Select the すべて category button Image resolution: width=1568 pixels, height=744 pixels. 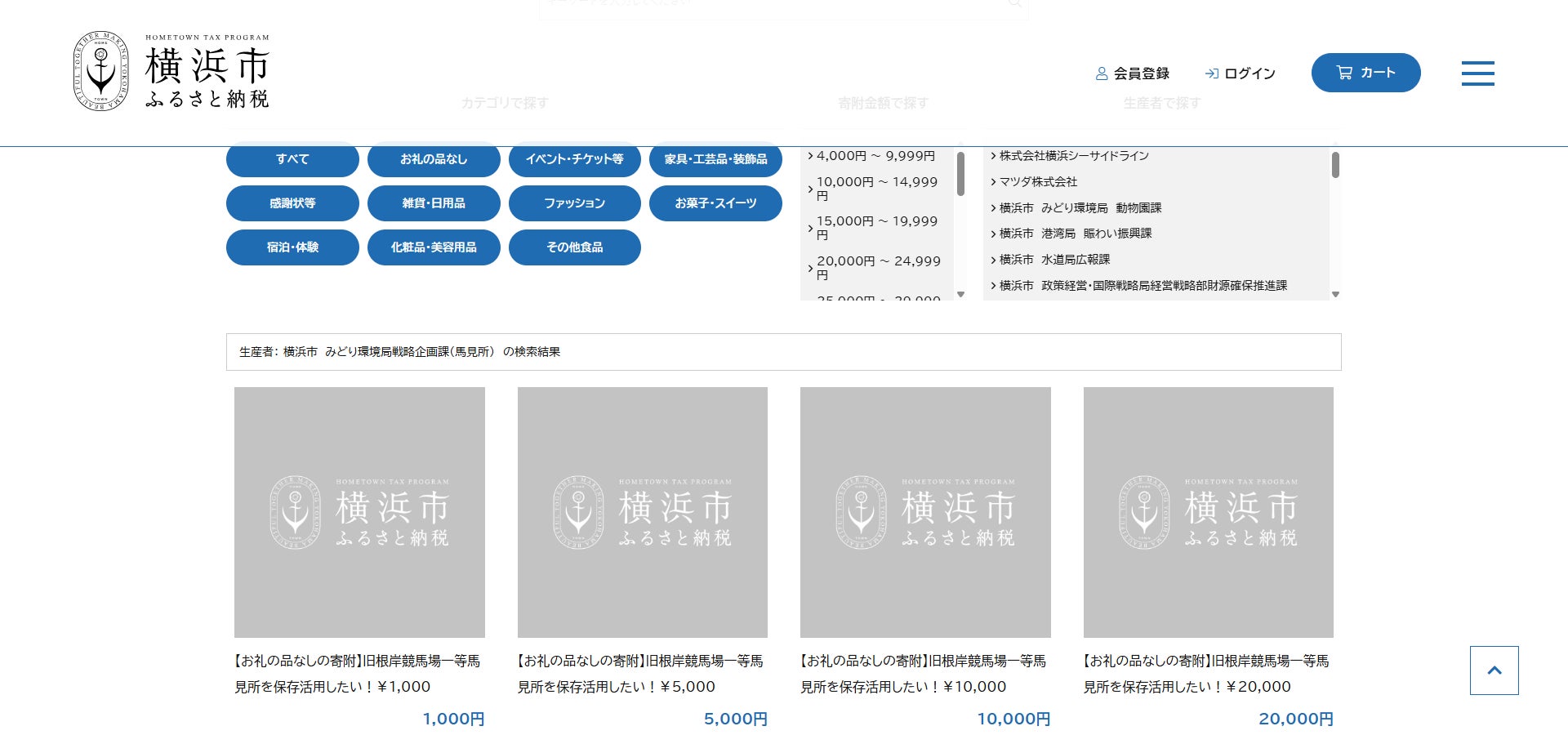coord(292,159)
